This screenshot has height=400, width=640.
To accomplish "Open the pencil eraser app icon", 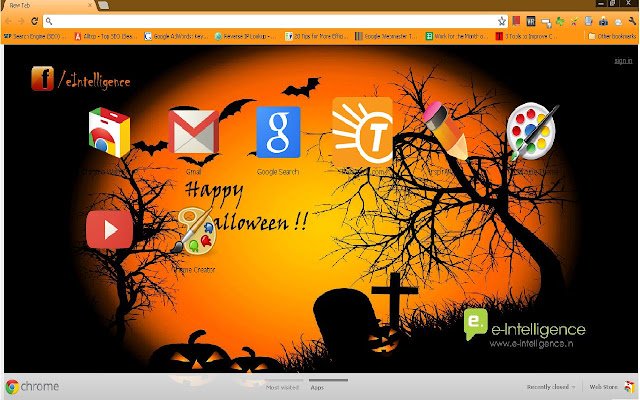I will 446,131.
